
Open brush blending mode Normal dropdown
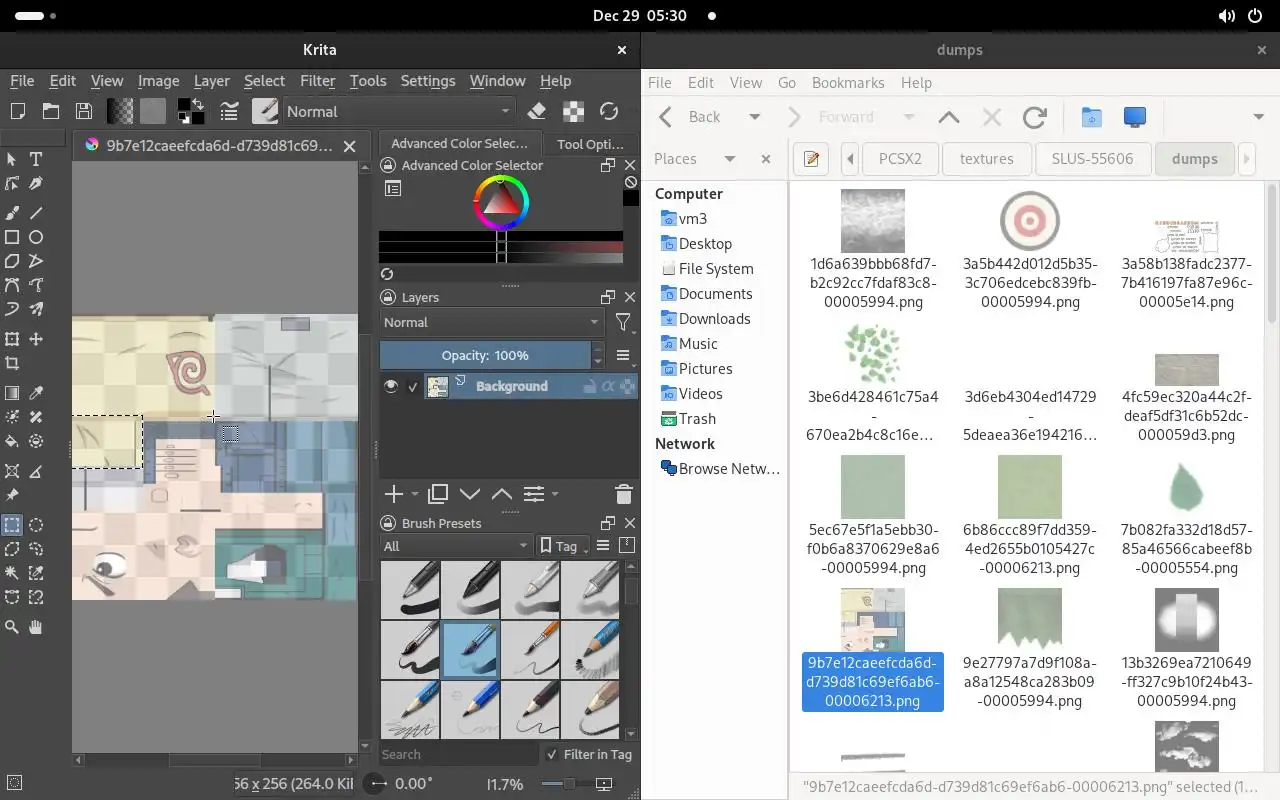coord(400,111)
